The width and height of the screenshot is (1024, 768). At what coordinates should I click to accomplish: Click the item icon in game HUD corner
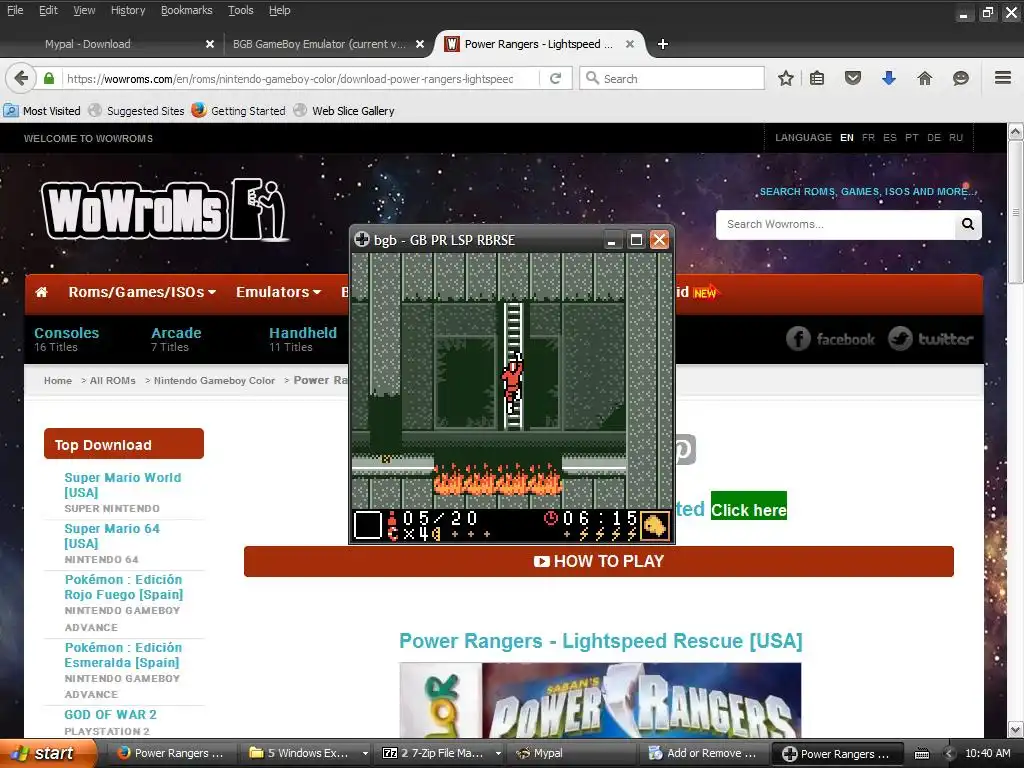(654, 526)
